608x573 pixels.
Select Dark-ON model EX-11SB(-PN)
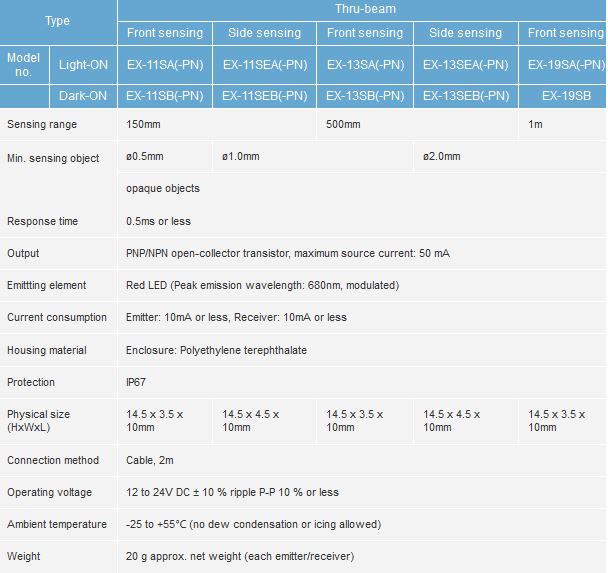coord(165,97)
